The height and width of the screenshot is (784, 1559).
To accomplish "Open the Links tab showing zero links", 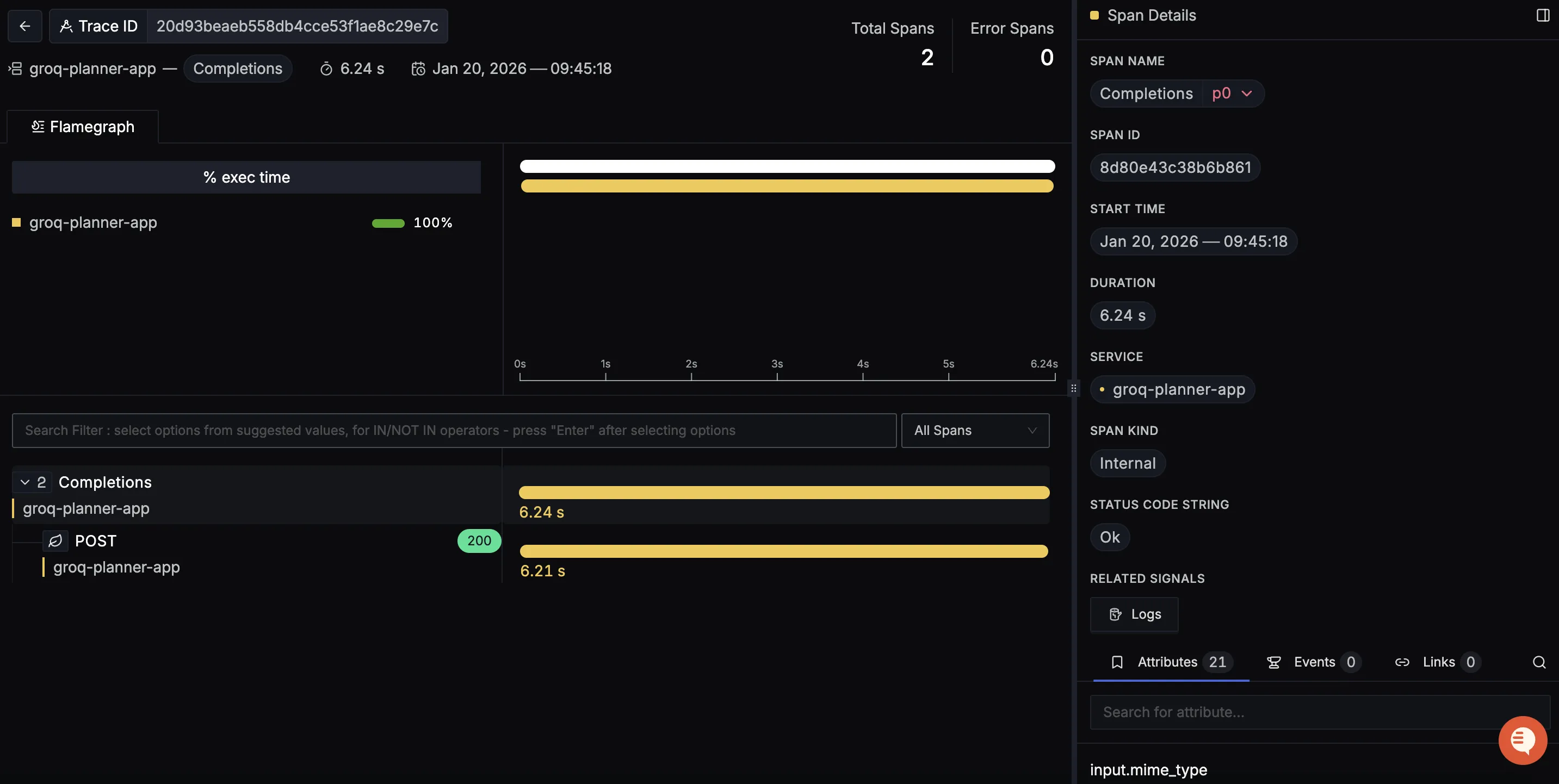I will click(x=1439, y=662).
